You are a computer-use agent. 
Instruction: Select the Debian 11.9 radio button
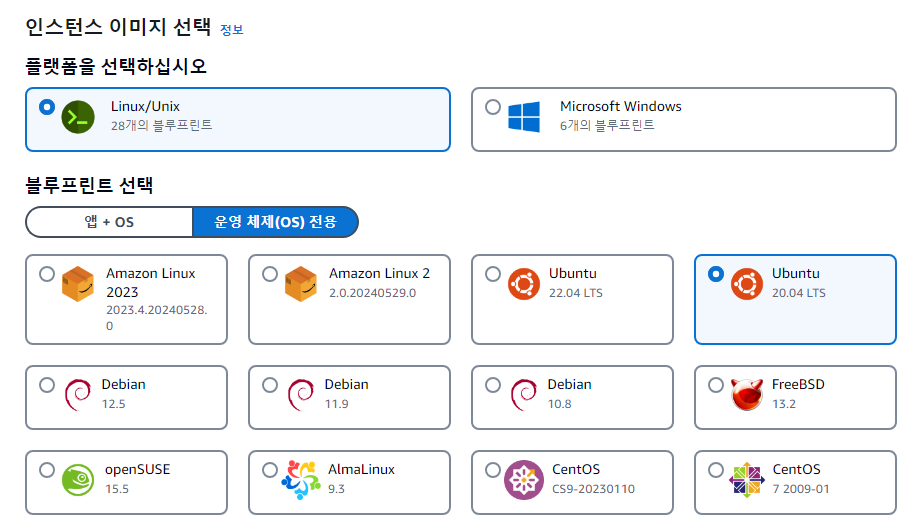pyautogui.click(x=270, y=385)
